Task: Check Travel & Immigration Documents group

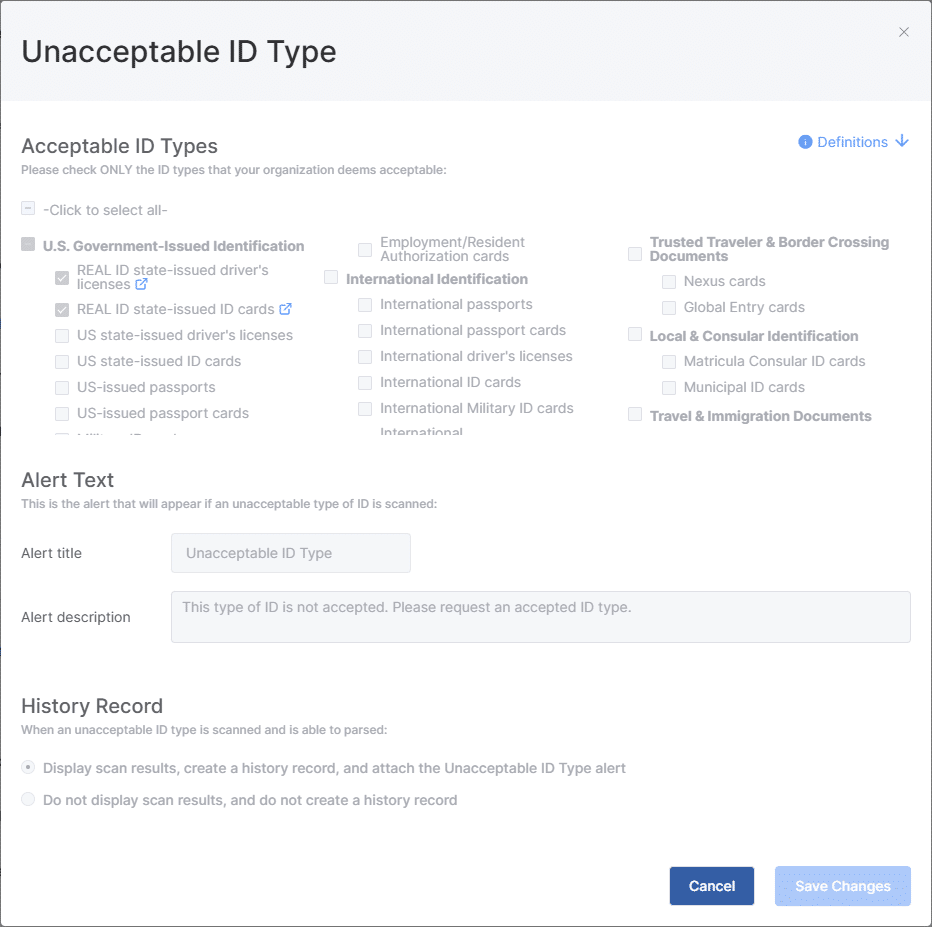Action: tap(635, 414)
